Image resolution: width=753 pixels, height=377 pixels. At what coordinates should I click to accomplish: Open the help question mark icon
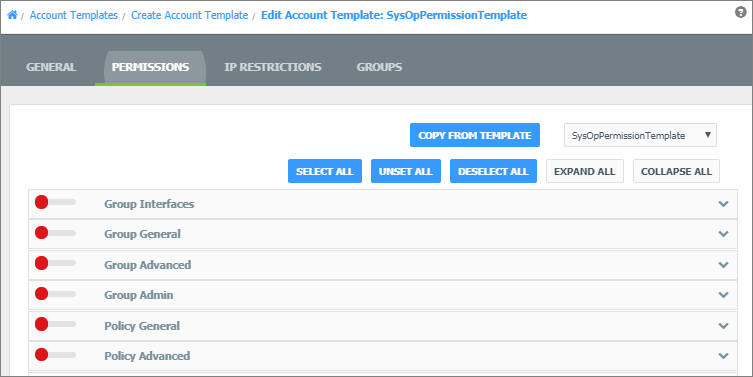point(741,12)
